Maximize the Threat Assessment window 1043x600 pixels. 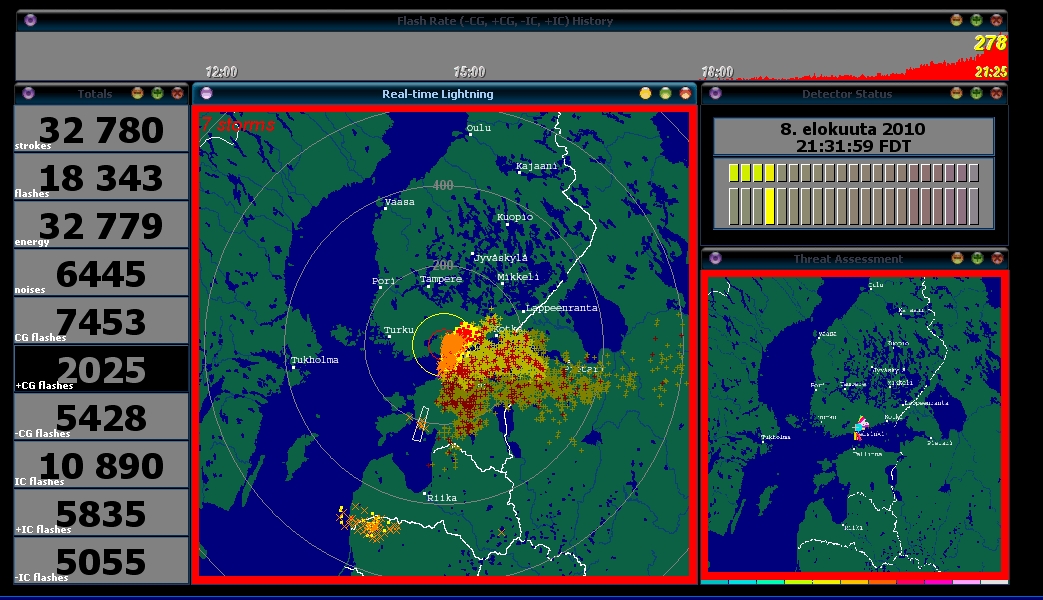coord(977,258)
